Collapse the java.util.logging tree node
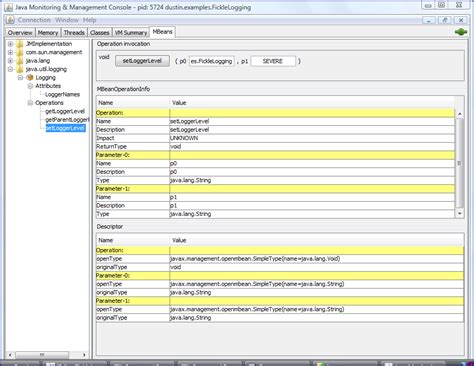 [10, 69]
